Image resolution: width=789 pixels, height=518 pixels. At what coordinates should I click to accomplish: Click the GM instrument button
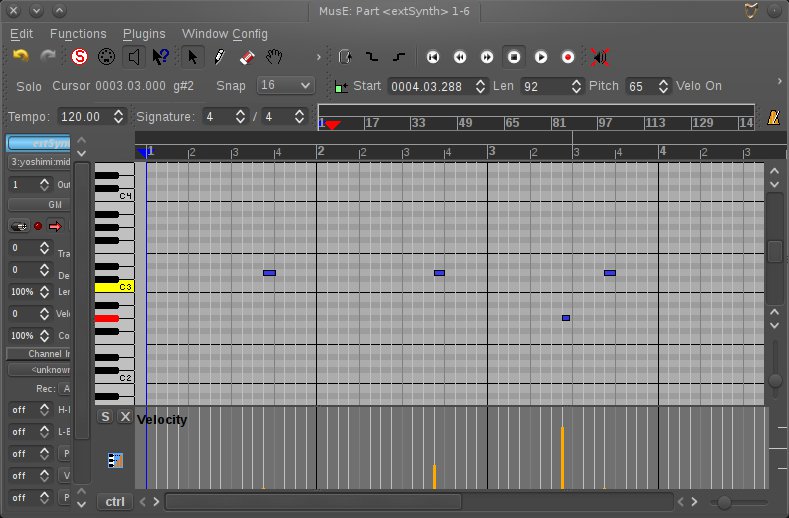coord(38,204)
